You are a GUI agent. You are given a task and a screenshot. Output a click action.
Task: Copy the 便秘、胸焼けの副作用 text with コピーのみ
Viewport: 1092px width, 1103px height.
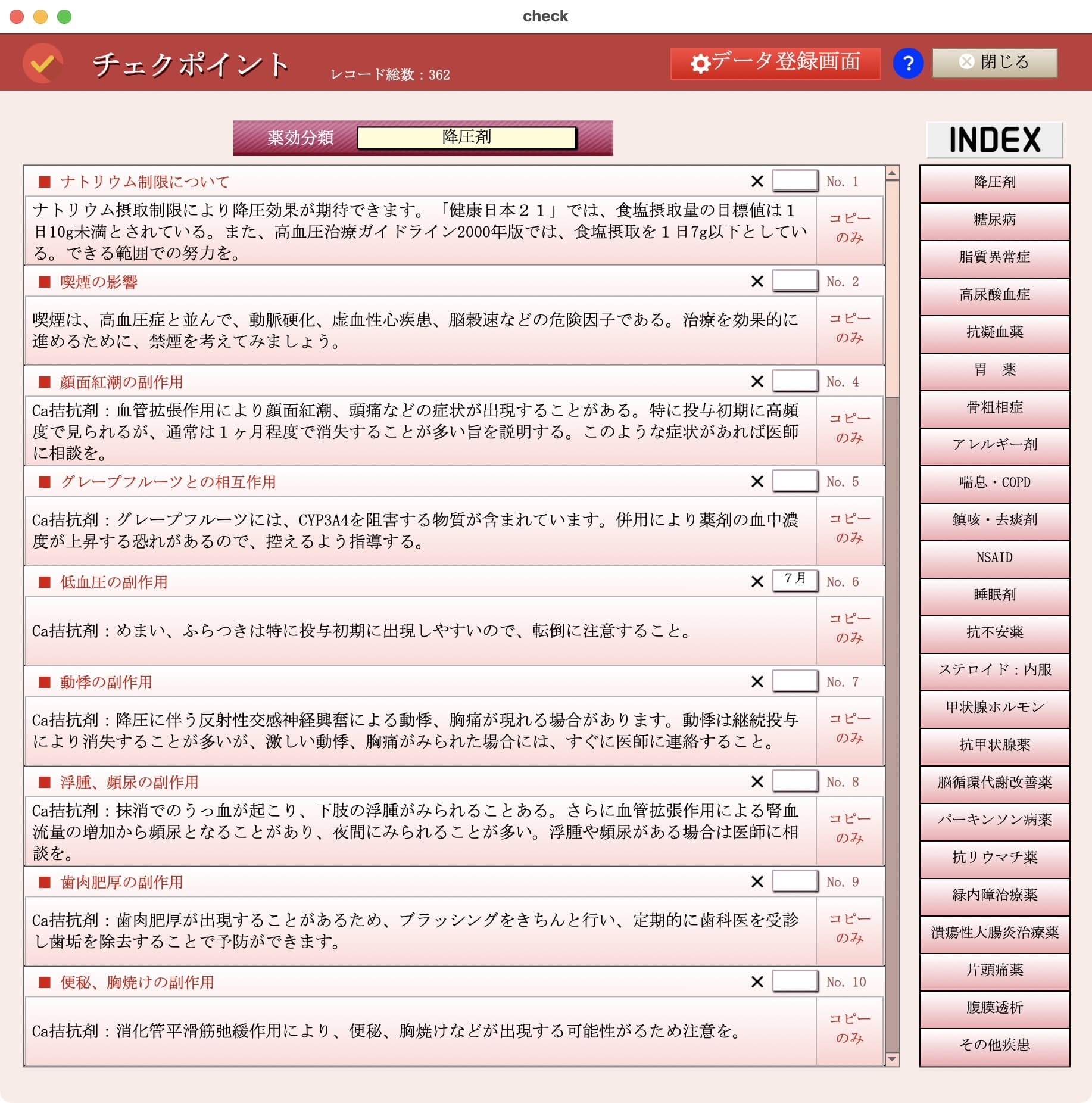[x=850, y=1029]
